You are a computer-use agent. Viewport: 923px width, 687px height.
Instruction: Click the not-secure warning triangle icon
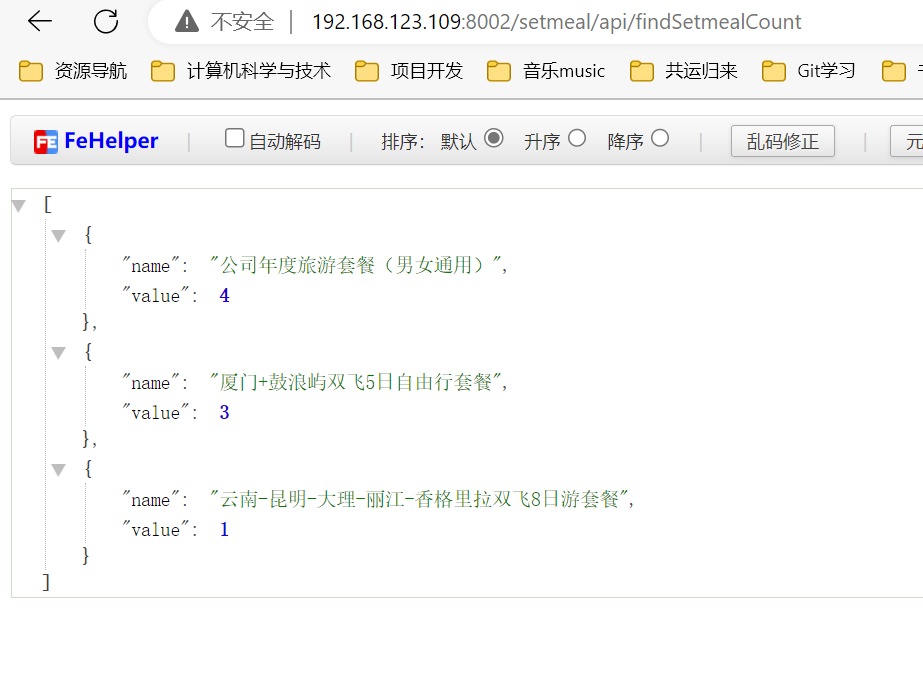(x=187, y=22)
